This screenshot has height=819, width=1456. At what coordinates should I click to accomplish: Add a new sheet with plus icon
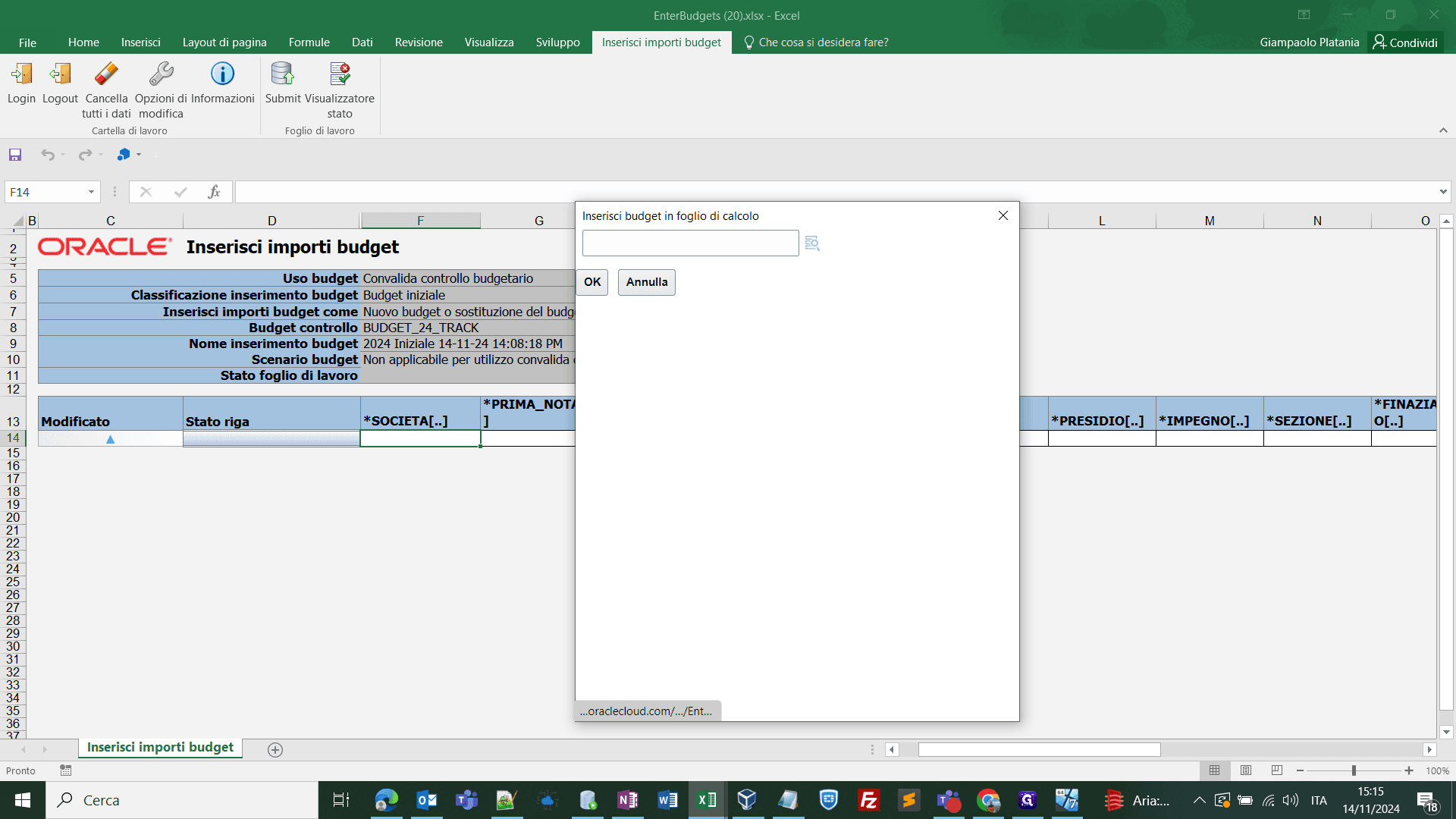275,749
